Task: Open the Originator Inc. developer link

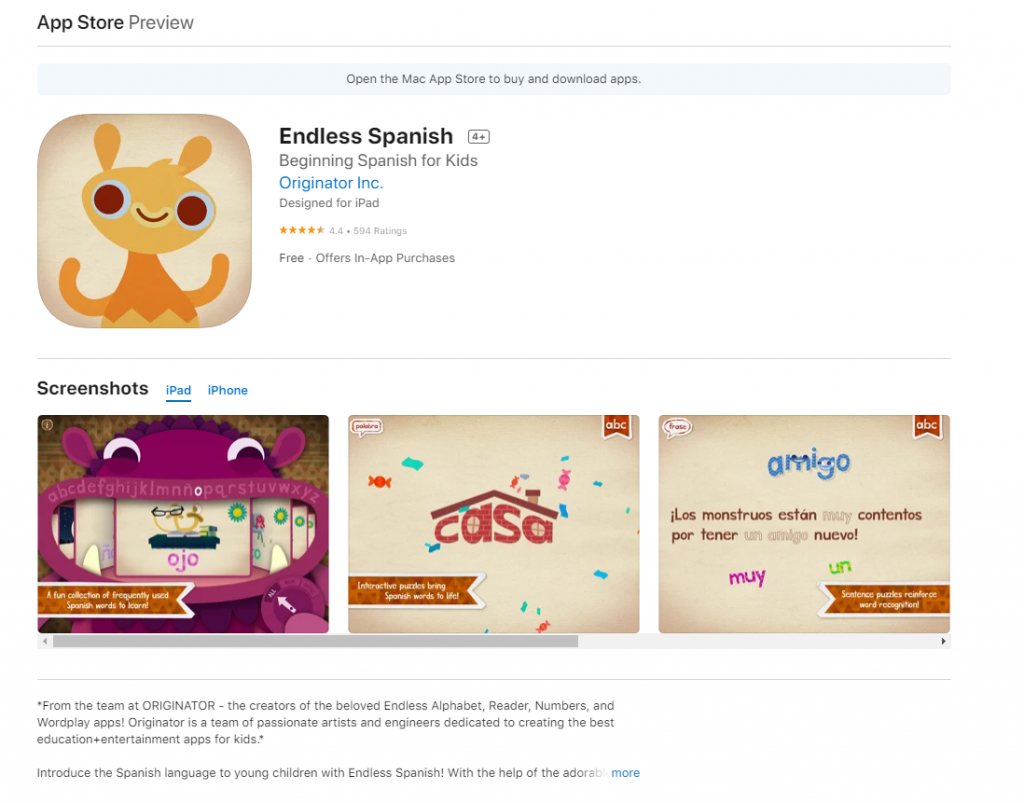Action: [331, 183]
